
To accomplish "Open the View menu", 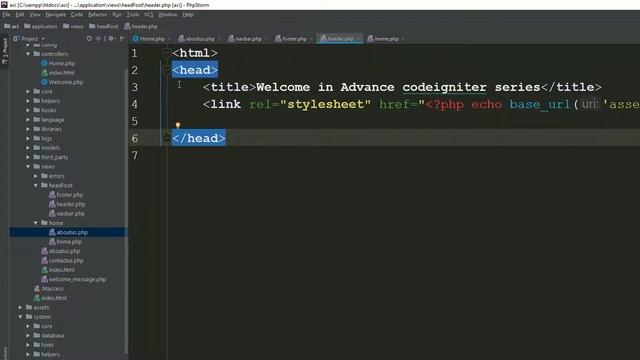I will (x=35, y=15).
